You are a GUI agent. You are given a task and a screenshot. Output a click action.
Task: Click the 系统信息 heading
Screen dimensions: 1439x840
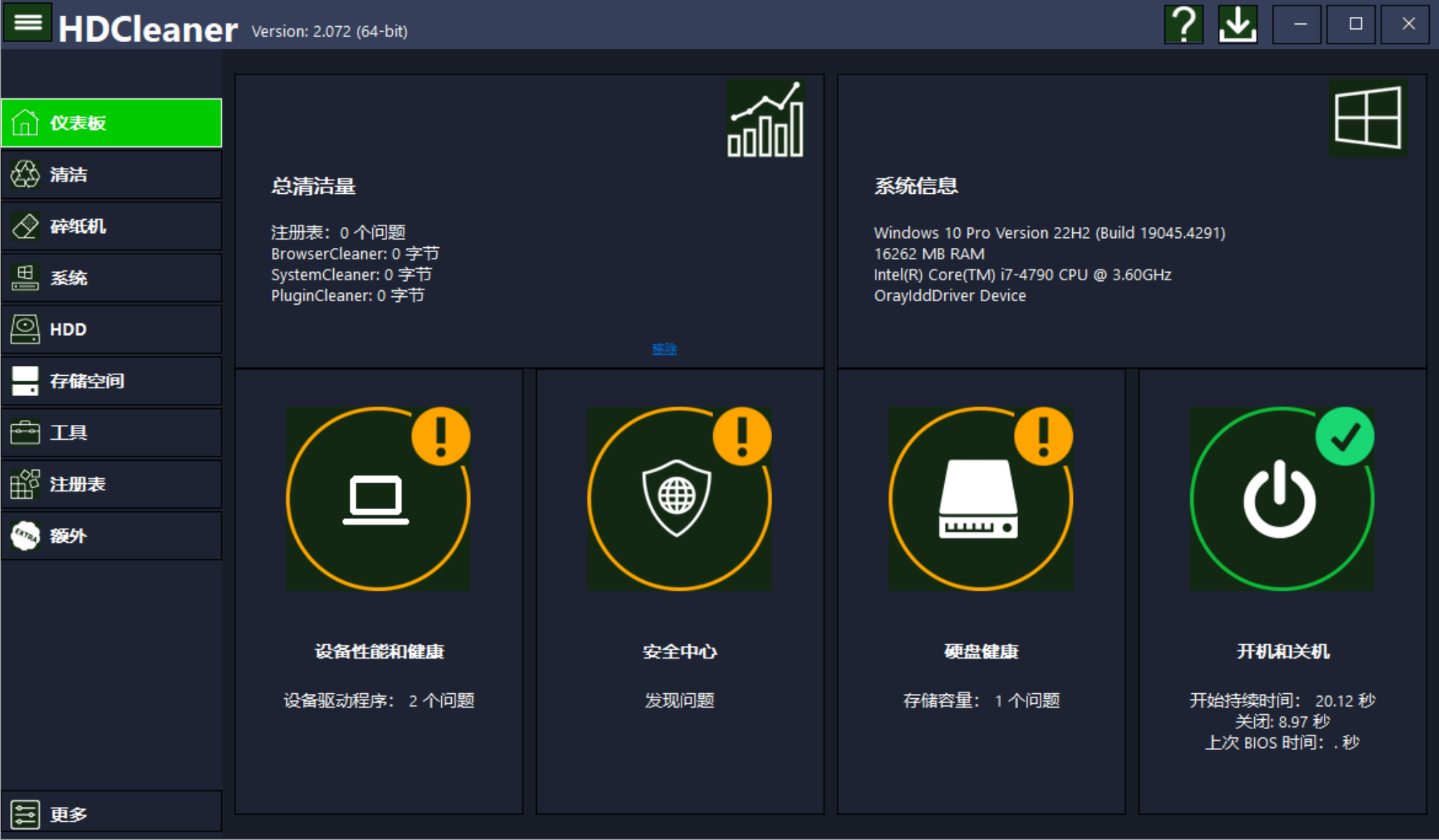point(916,186)
